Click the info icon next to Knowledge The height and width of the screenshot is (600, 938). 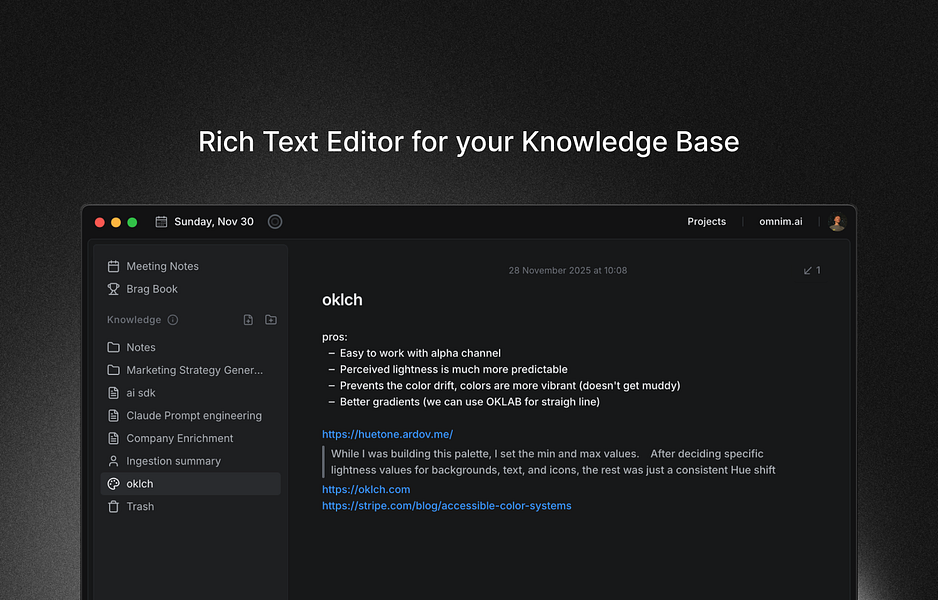coord(173,320)
